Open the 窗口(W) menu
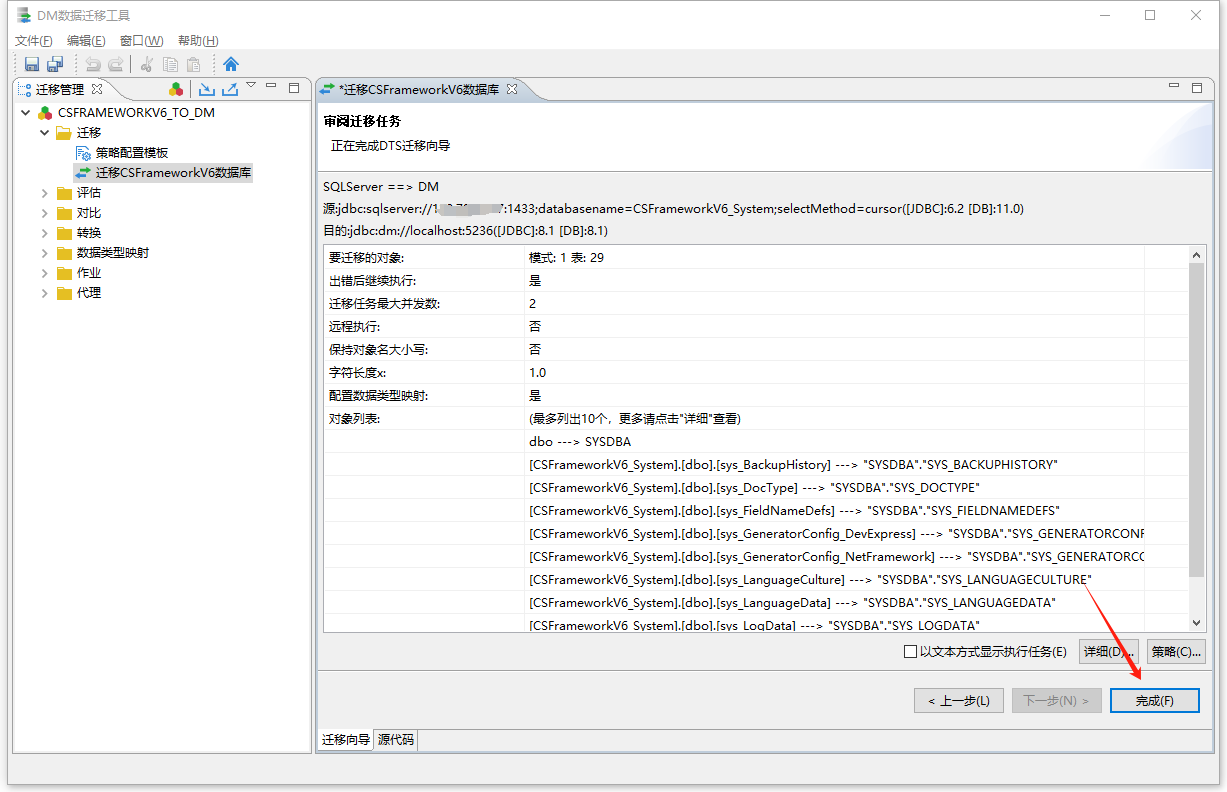 pyautogui.click(x=141, y=41)
